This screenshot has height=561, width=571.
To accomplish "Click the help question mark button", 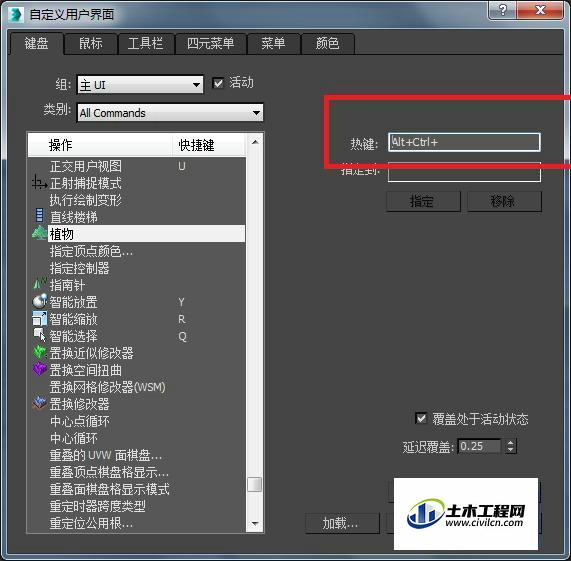I will tap(502, 10).
